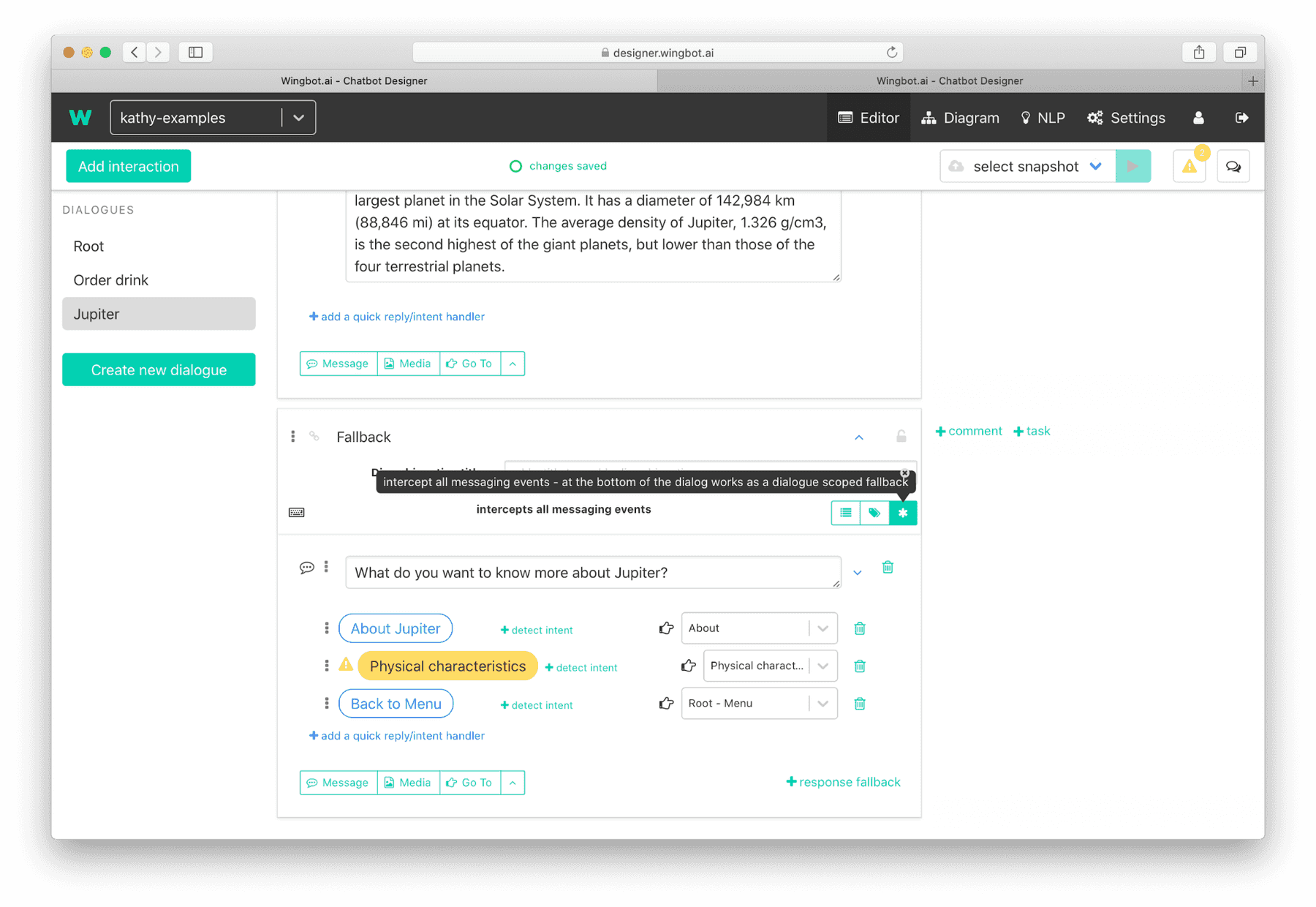Toggle the tag intercept option
Image resolution: width=1316 pixels, height=907 pixels.
pos(874,513)
